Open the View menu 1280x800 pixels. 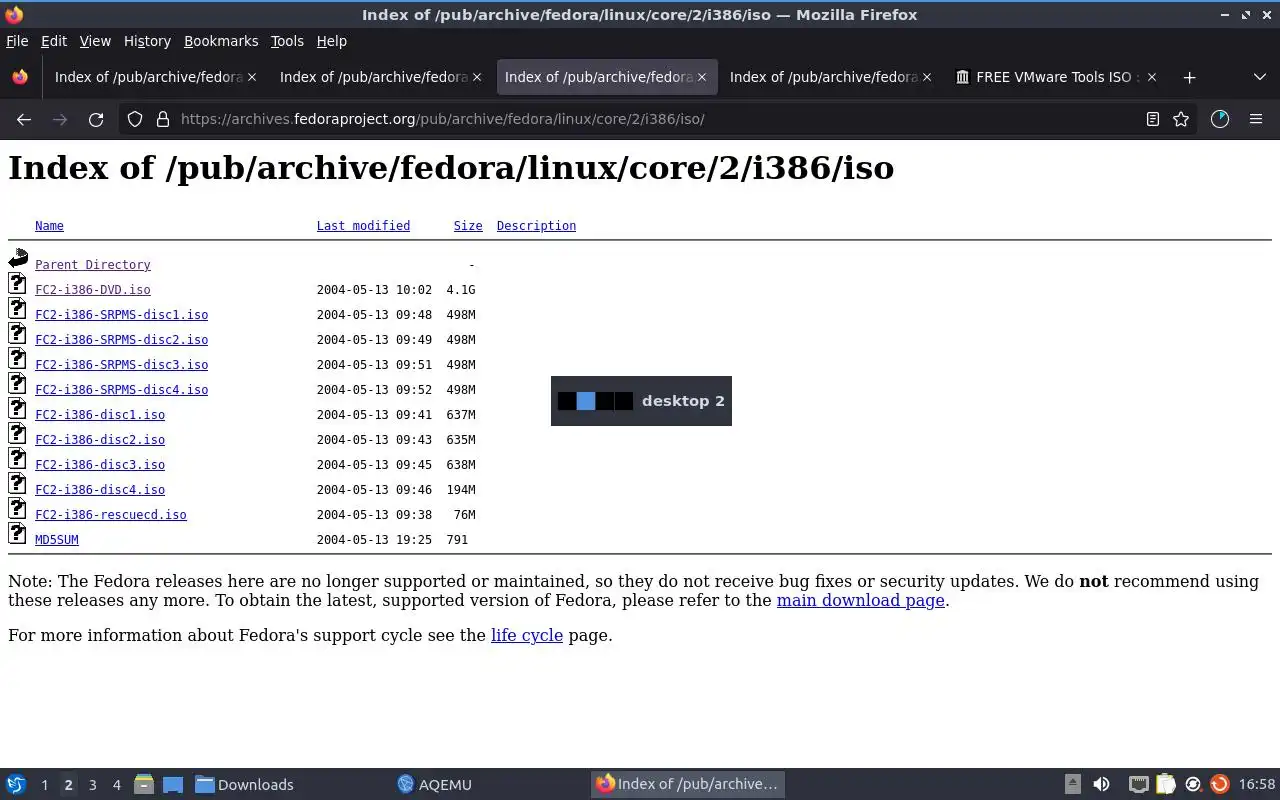pos(95,41)
